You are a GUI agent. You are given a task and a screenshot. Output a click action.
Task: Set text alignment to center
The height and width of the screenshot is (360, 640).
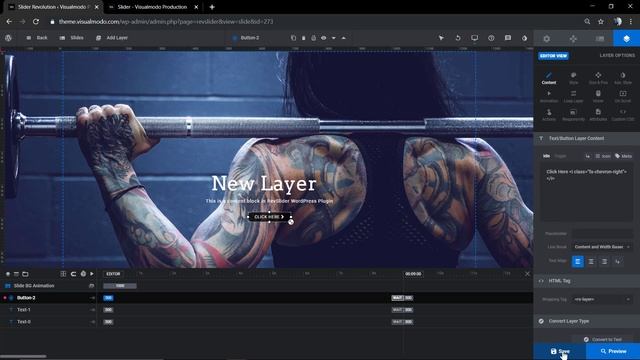point(591,261)
